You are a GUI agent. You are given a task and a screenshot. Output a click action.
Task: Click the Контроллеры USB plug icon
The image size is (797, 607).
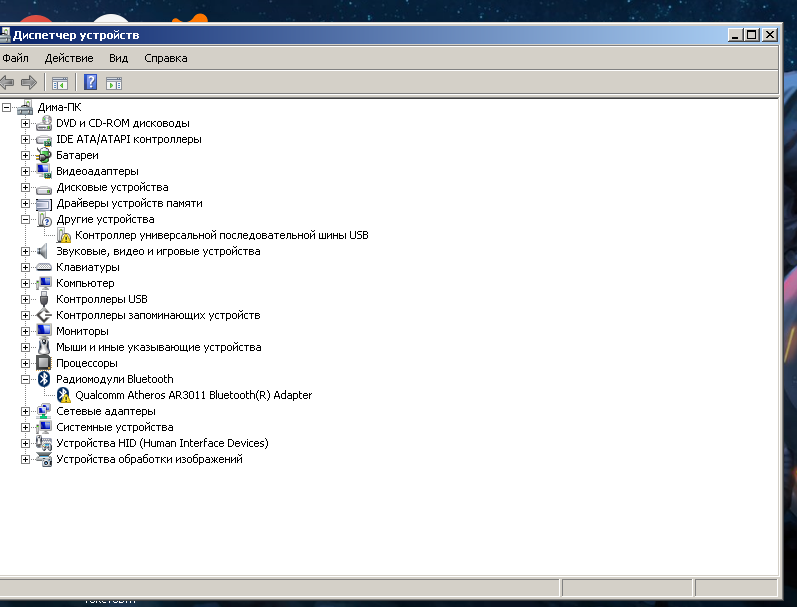coord(44,299)
